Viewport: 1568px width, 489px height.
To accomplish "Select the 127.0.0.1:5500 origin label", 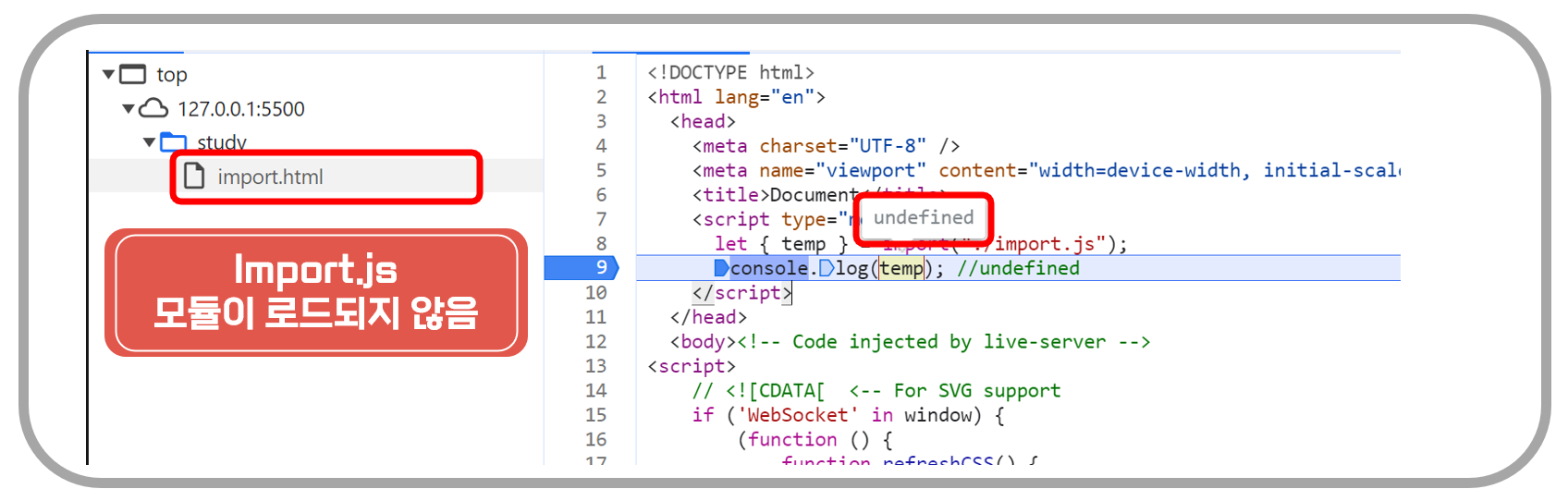I will [x=241, y=109].
